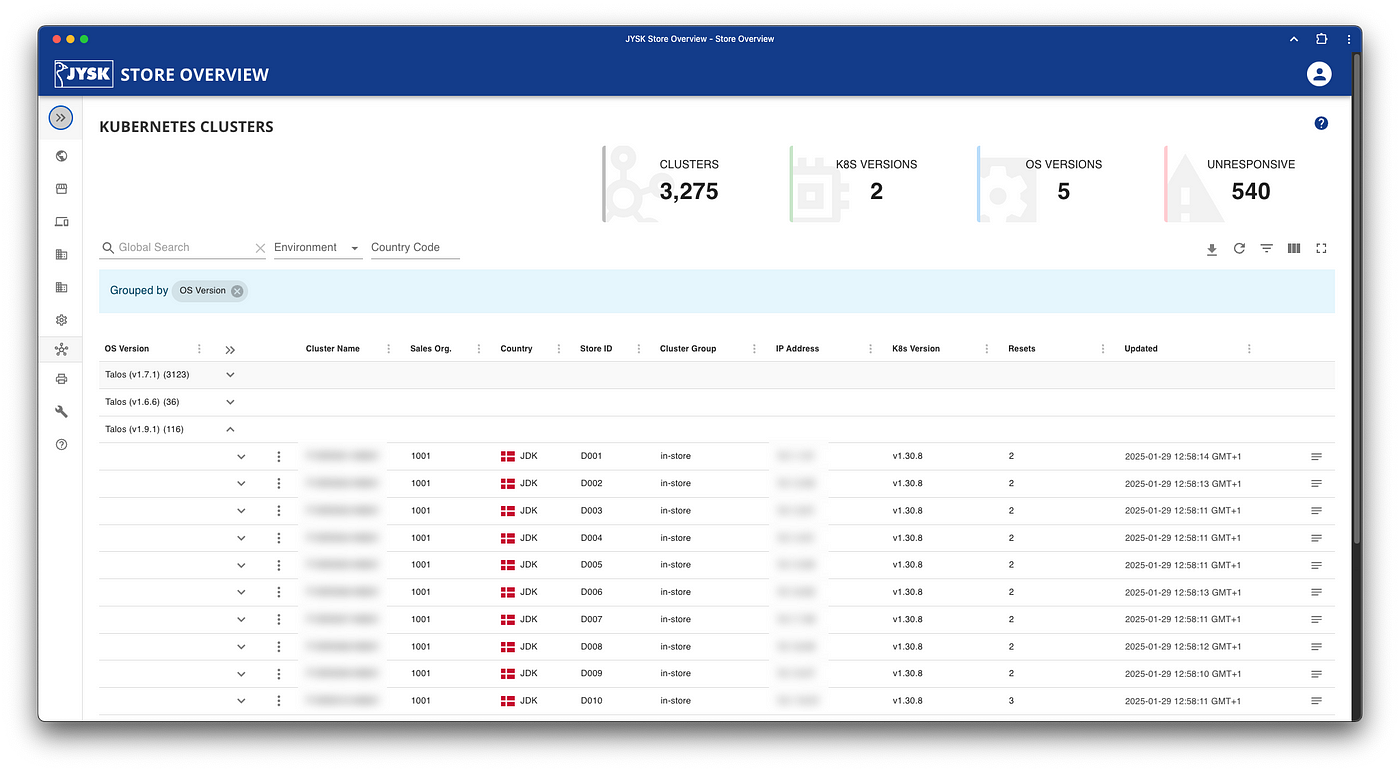
Task: View details lines icon for D005
Action: pos(1316,565)
